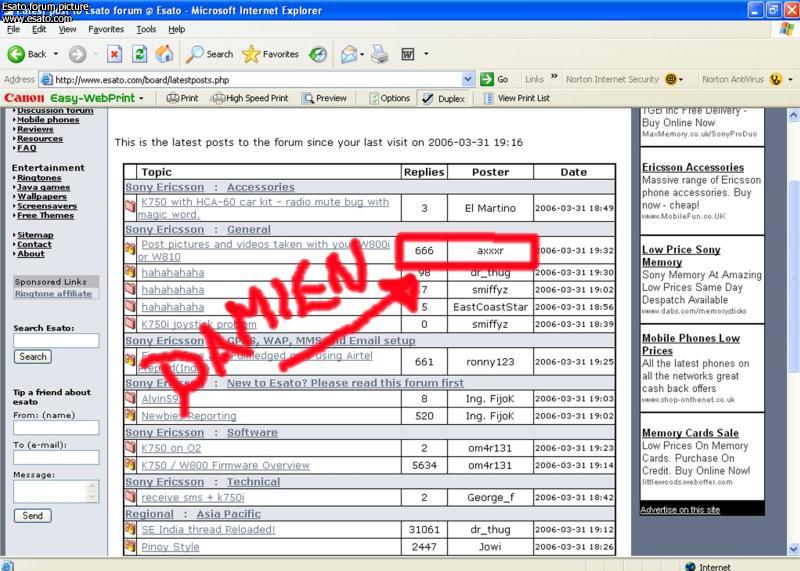This screenshot has height=571, width=800.
Task: Click the To (e-mail) input field
Action: (x=56, y=457)
